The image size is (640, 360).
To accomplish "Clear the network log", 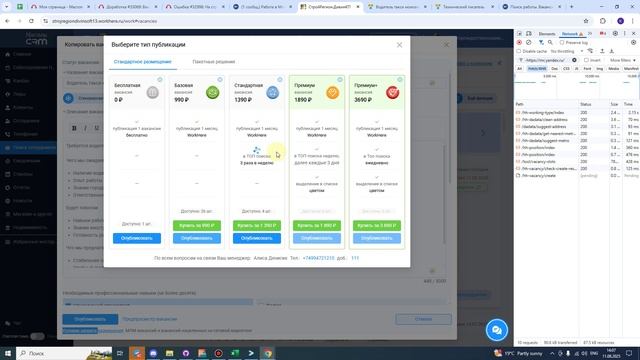I will point(529,42).
